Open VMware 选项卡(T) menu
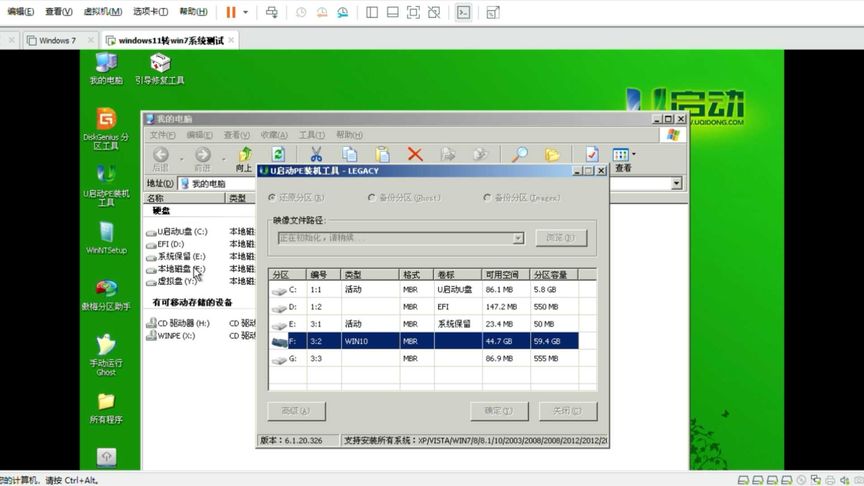Image resolution: width=864 pixels, height=486 pixels. tap(150, 12)
